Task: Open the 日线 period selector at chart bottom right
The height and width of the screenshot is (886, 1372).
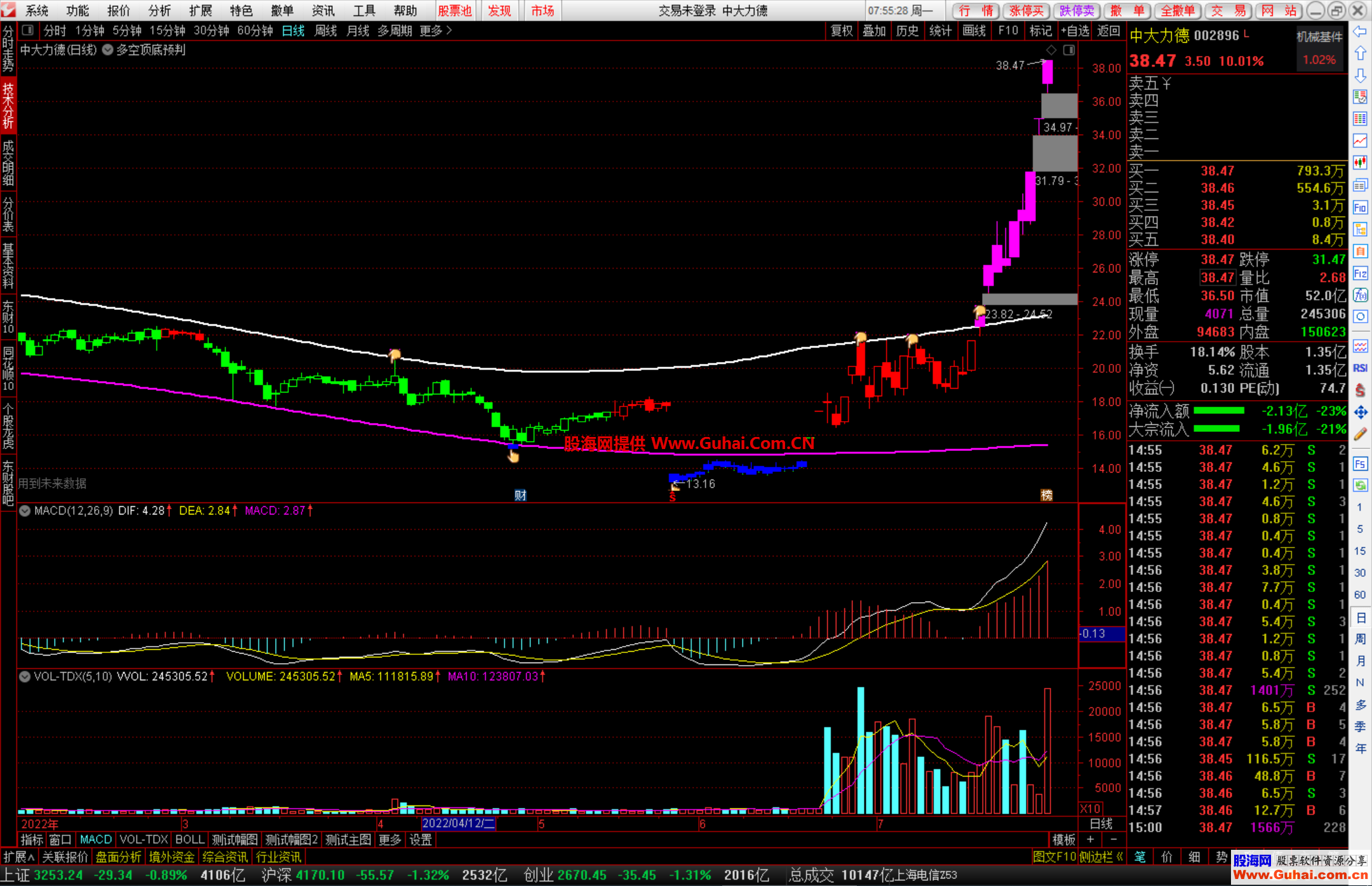Action: [x=1101, y=824]
